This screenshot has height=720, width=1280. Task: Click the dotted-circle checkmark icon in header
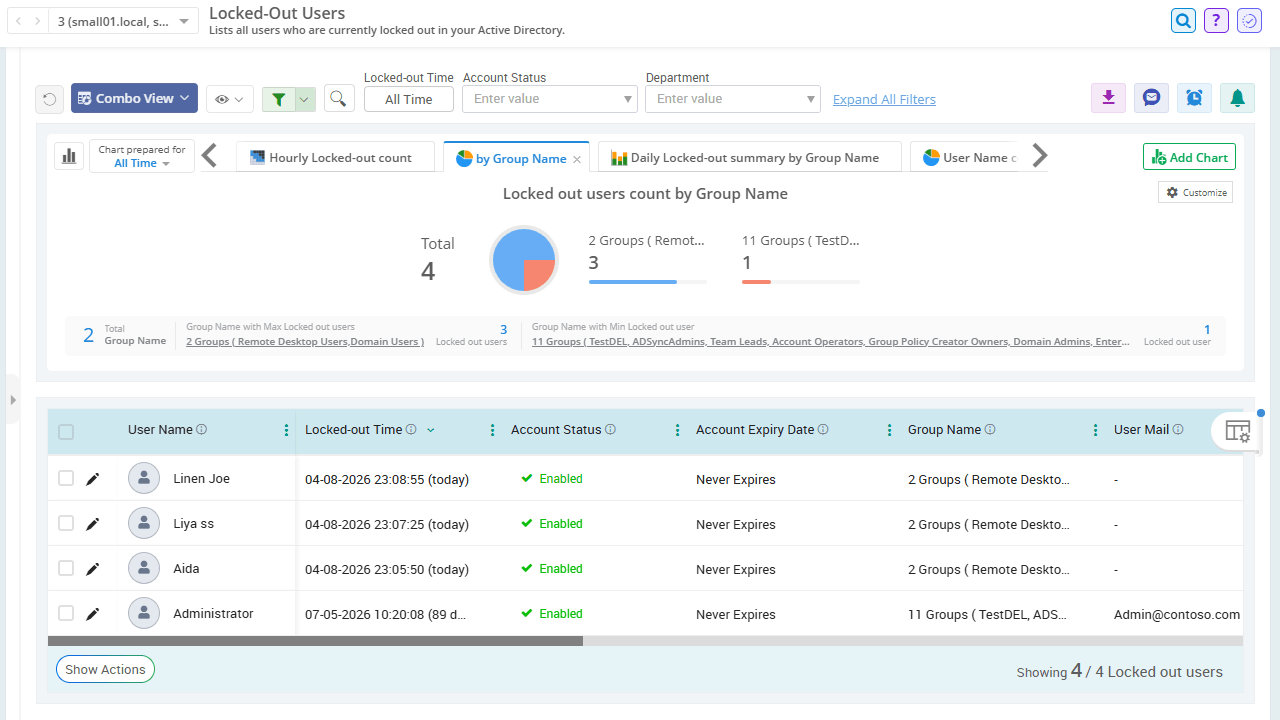(1249, 20)
